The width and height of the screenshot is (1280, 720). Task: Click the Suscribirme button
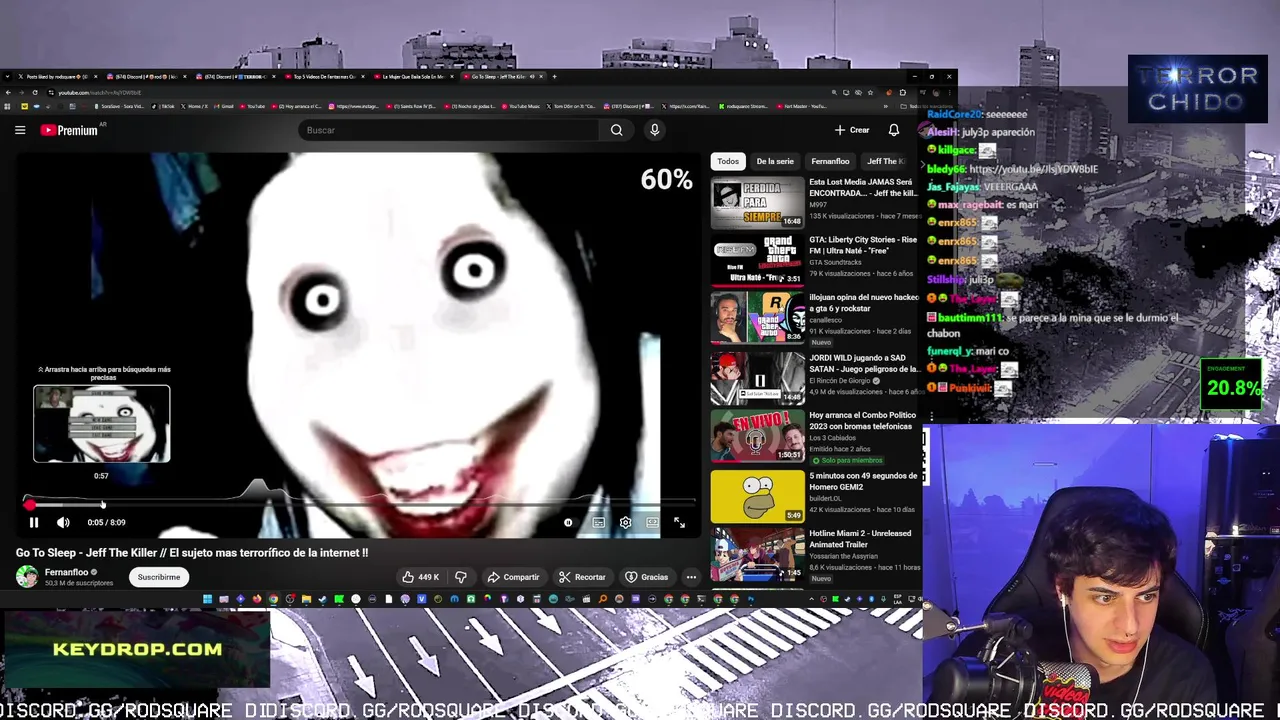point(159,577)
